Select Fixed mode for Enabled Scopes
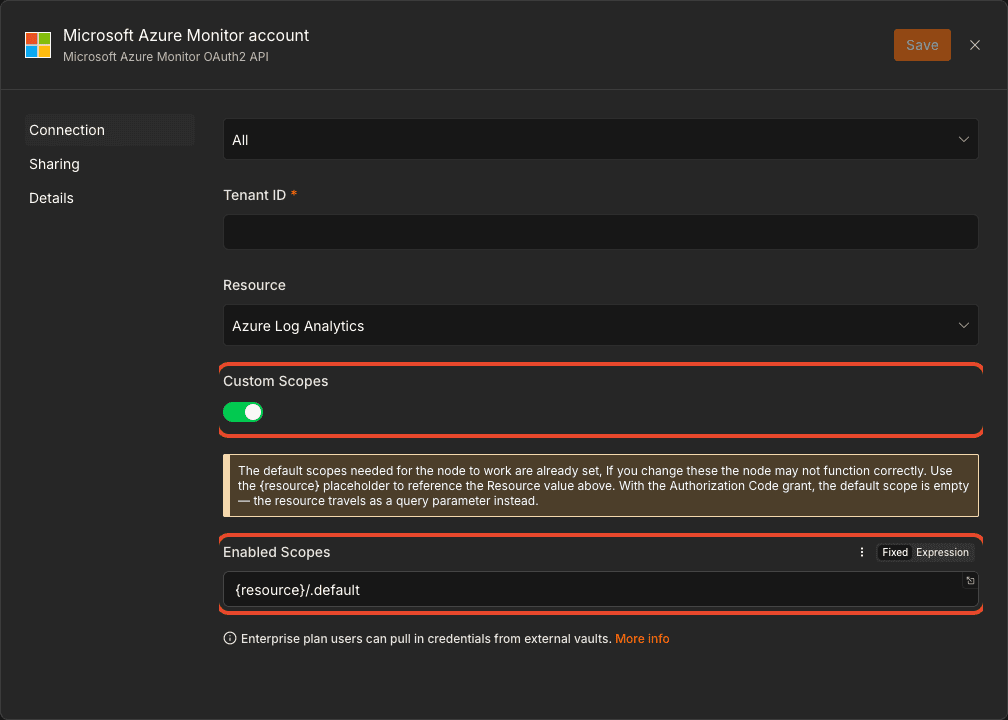1008x720 pixels. (894, 552)
